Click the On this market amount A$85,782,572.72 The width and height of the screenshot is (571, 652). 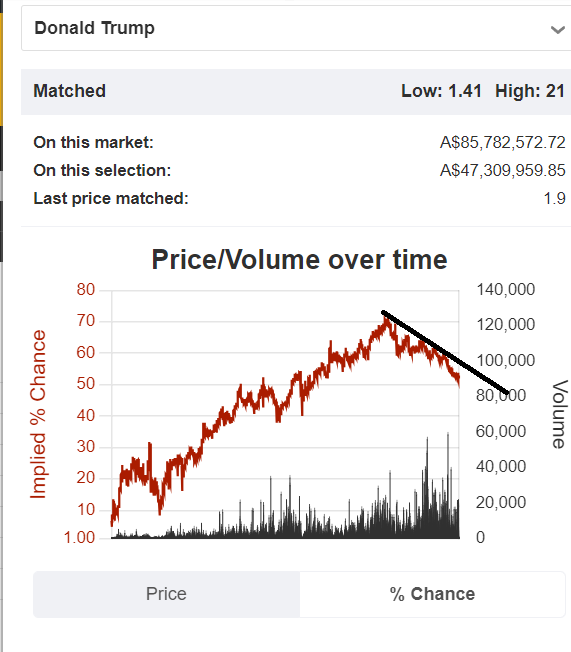click(502, 142)
